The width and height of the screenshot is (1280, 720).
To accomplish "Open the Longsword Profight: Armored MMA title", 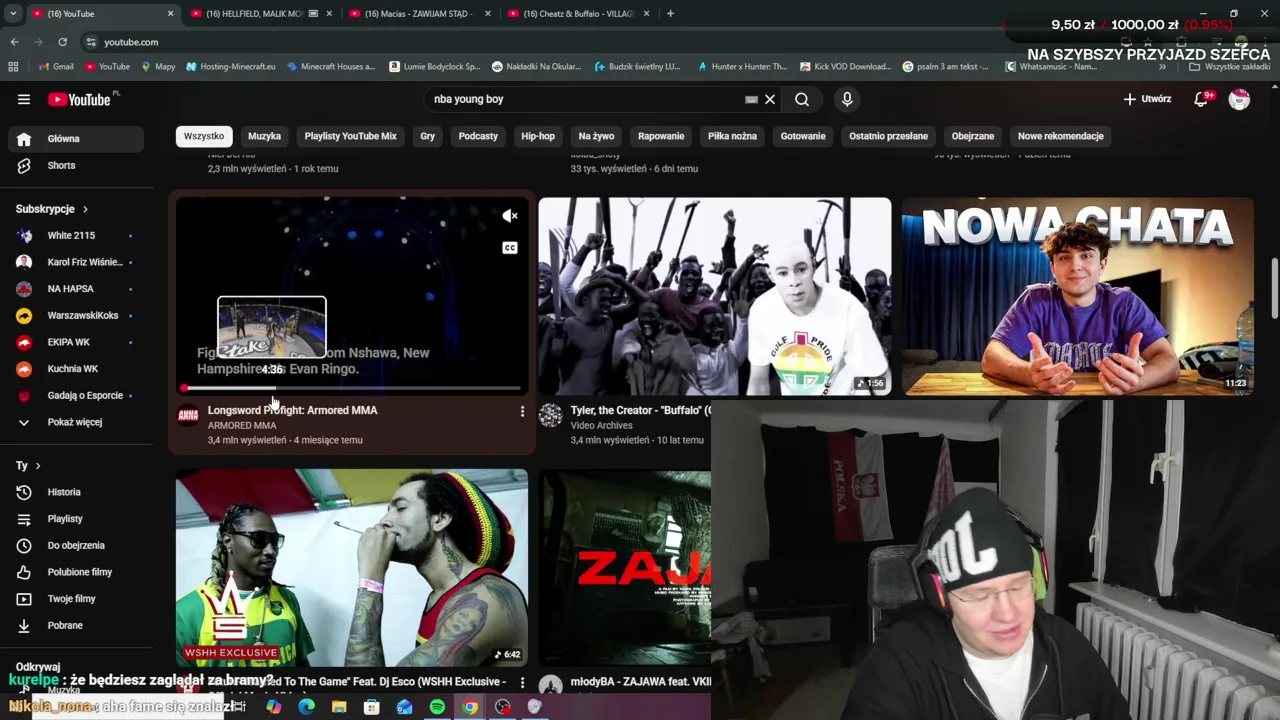I will [x=292, y=410].
